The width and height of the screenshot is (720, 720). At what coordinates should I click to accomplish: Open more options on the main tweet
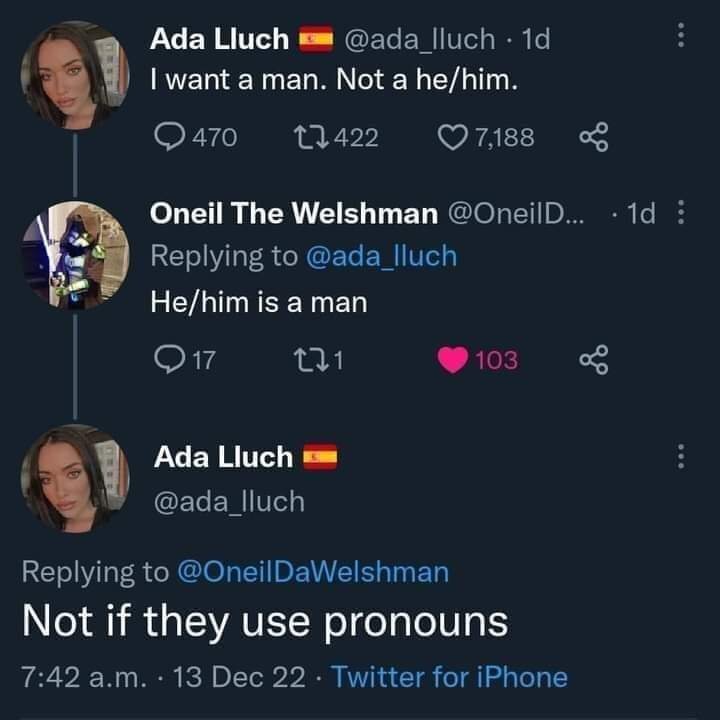pos(681,457)
